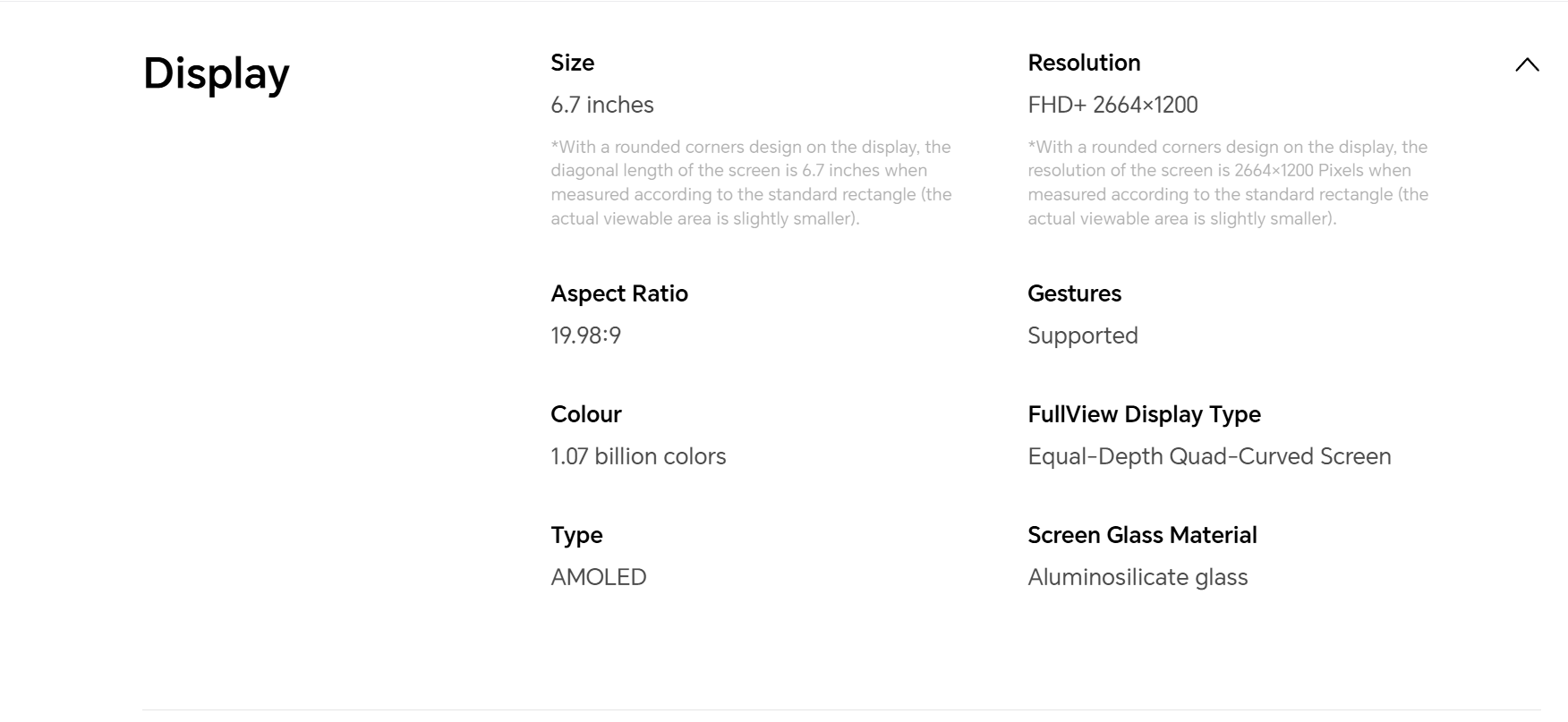Select the Size label
Viewport: 1568px width, 722px height.
point(573,63)
